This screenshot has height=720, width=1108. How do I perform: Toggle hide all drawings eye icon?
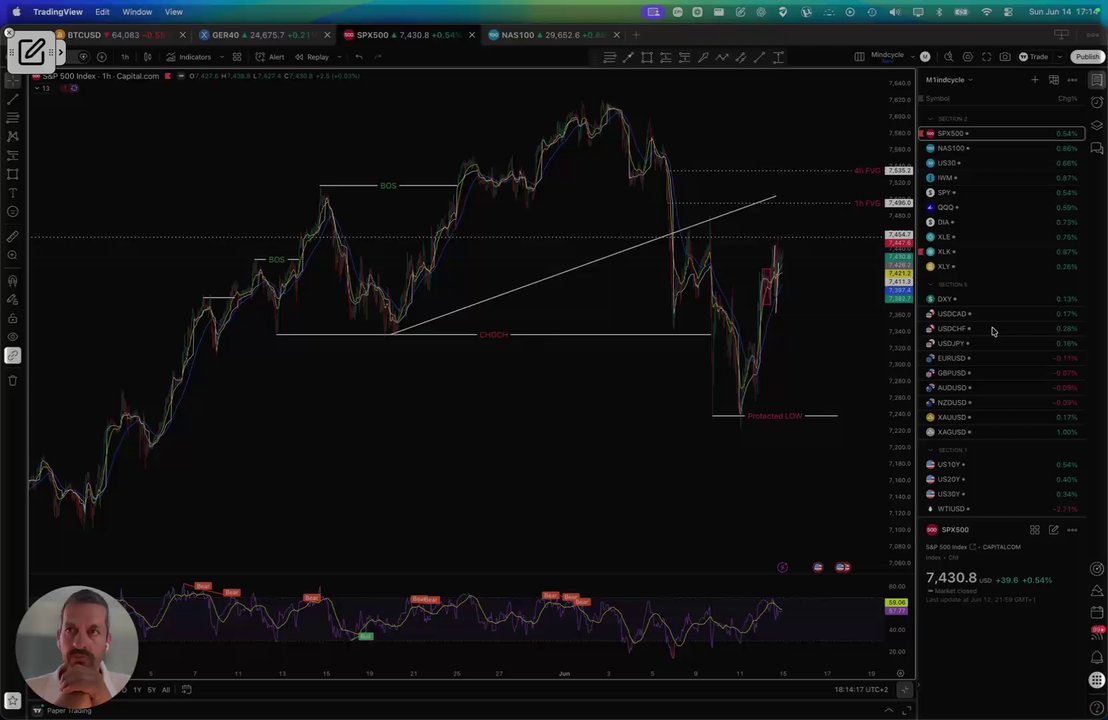click(13, 337)
